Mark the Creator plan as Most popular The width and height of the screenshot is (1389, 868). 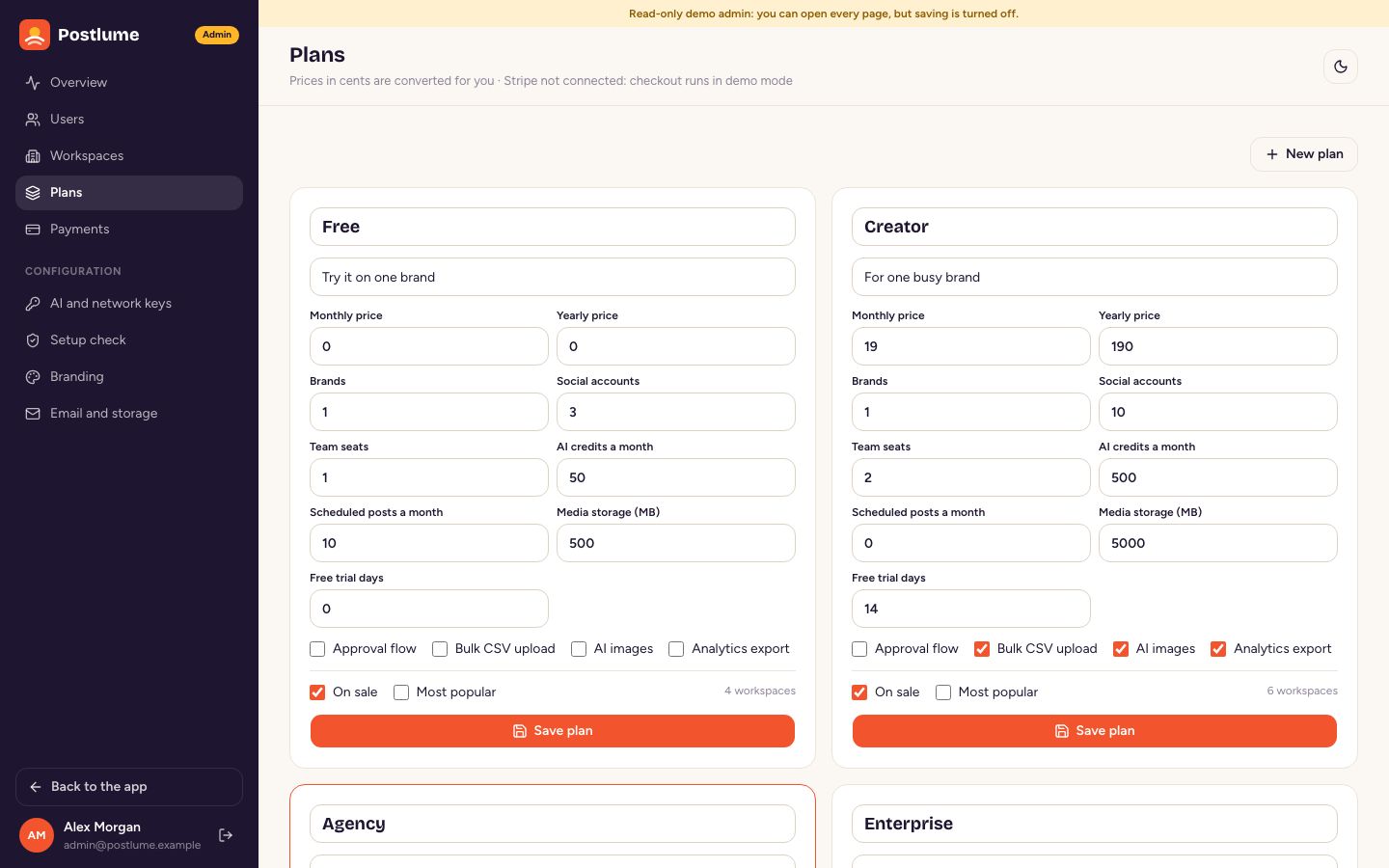(943, 692)
